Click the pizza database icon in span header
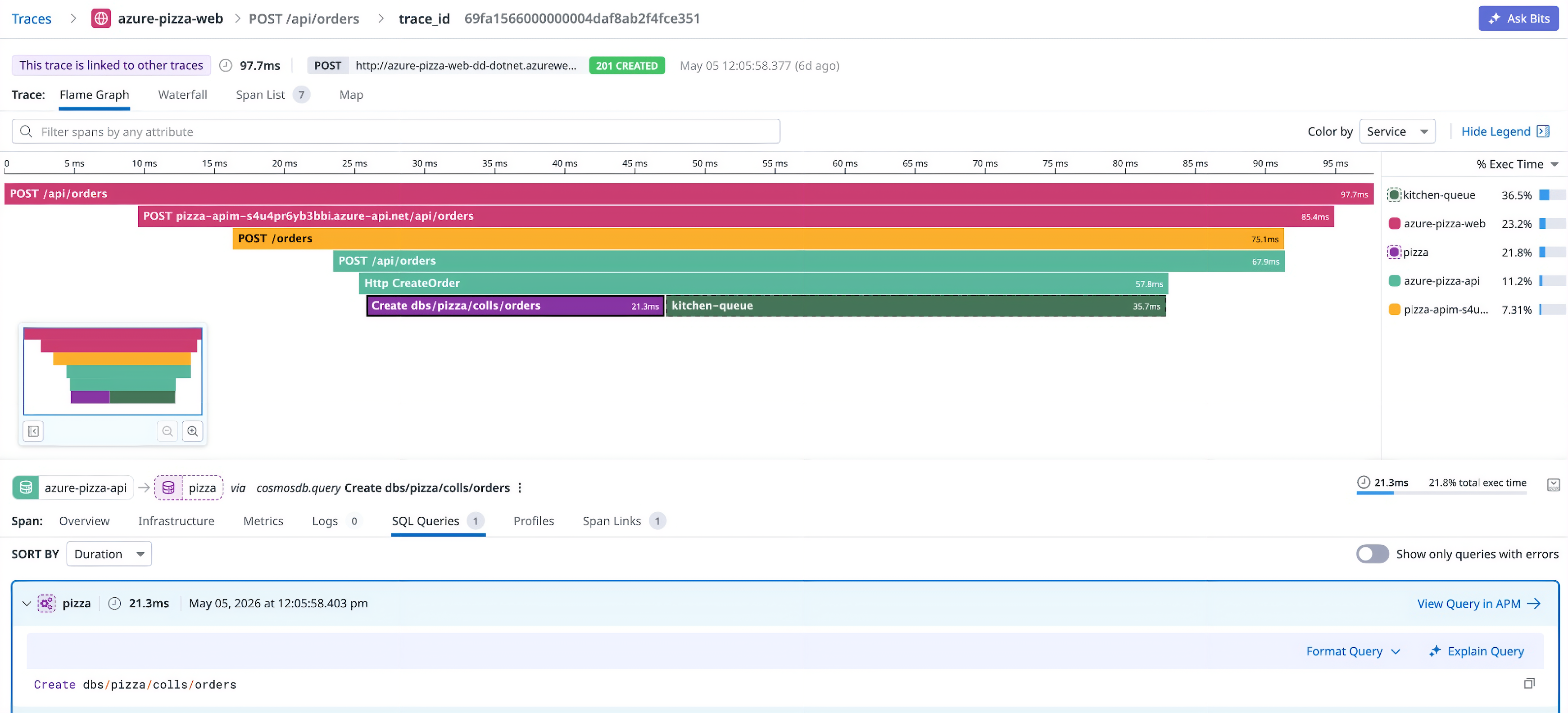Image resolution: width=1568 pixels, height=713 pixels. (x=168, y=487)
